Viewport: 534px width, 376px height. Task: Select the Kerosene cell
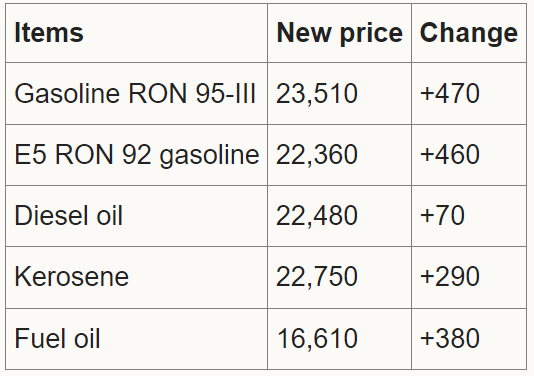[x=136, y=277]
